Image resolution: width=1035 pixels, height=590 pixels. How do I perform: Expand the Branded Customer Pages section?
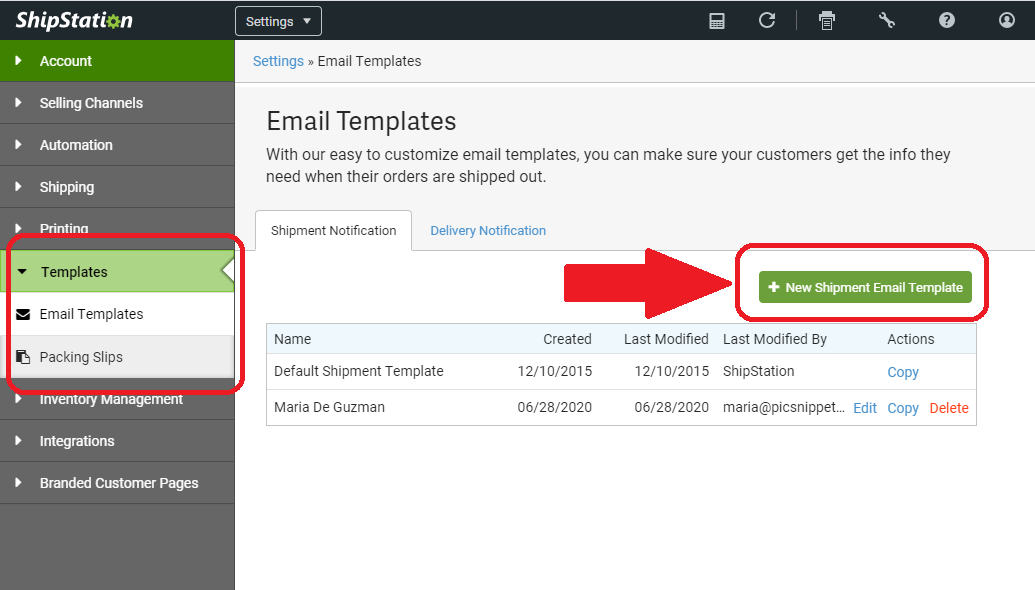coord(117,483)
